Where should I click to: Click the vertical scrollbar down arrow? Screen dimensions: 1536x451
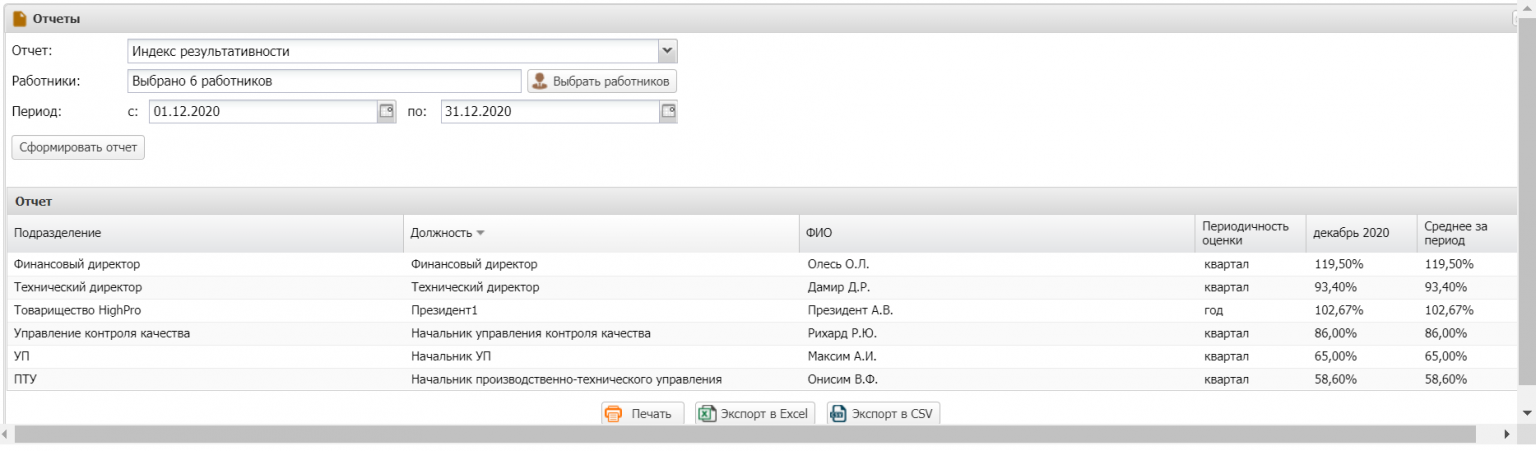click(1526, 413)
